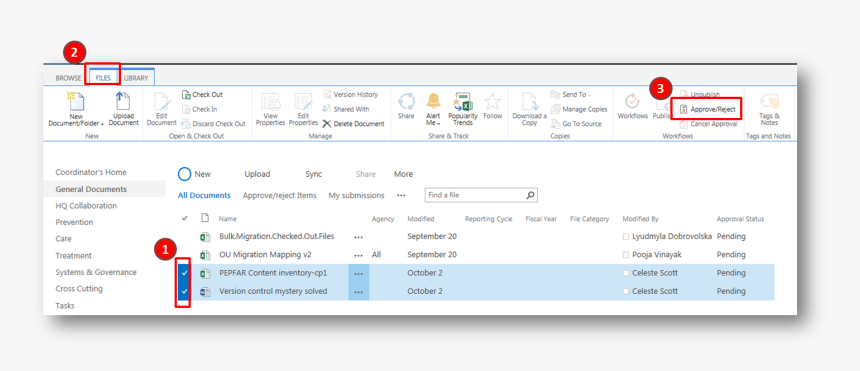Click the Upload command link
Screen dimensions: 860x371
click(257, 174)
